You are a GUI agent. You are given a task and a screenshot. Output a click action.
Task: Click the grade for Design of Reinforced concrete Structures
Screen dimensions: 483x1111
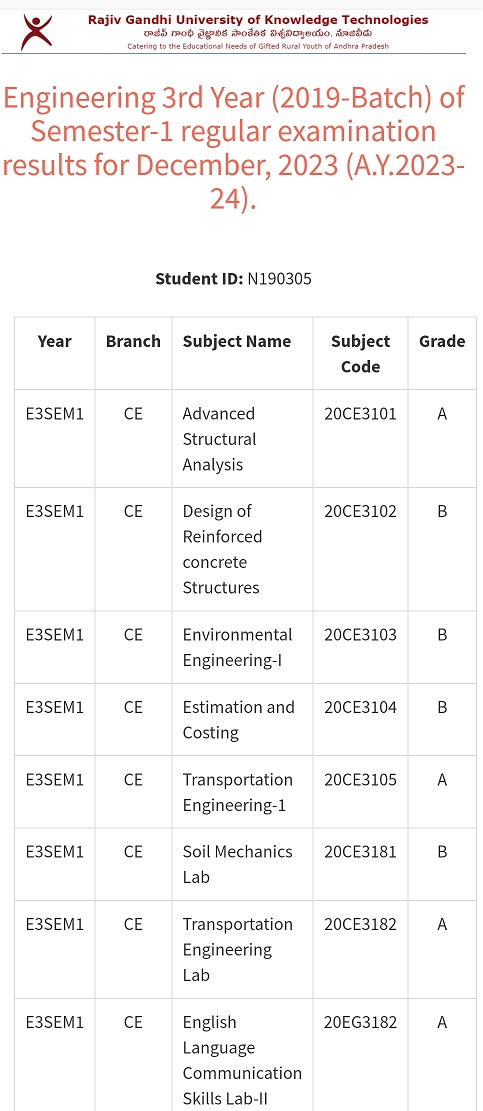[x=442, y=512]
